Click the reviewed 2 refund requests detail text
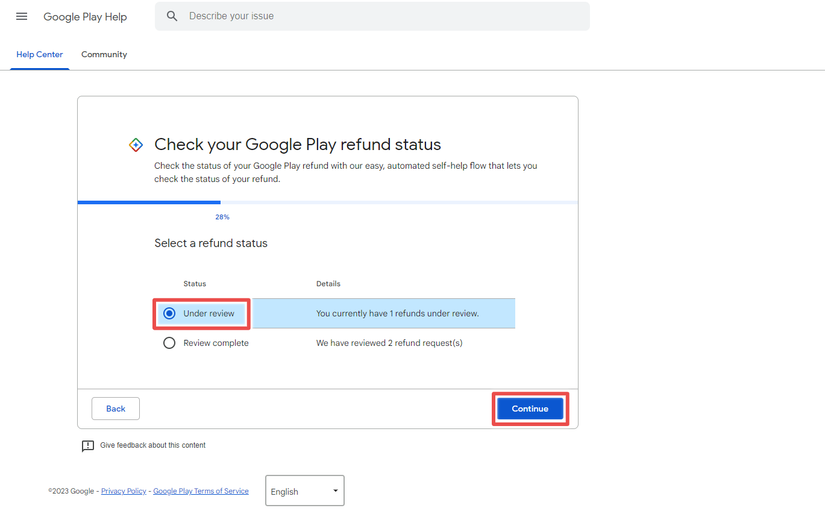The width and height of the screenshot is (825, 514). pyautogui.click(x=389, y=343)
